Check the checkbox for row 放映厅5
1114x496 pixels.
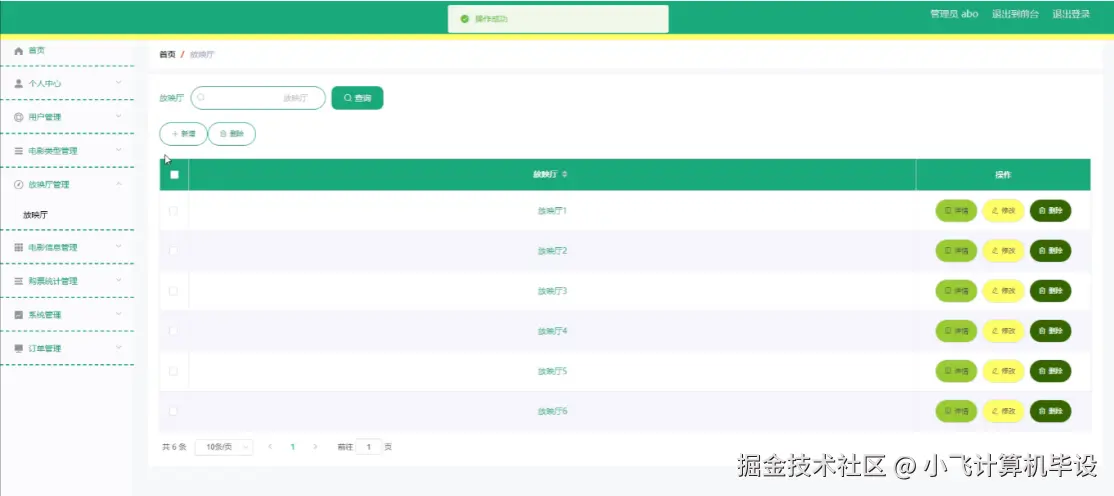pyautogui.click(x=173, y=371)
